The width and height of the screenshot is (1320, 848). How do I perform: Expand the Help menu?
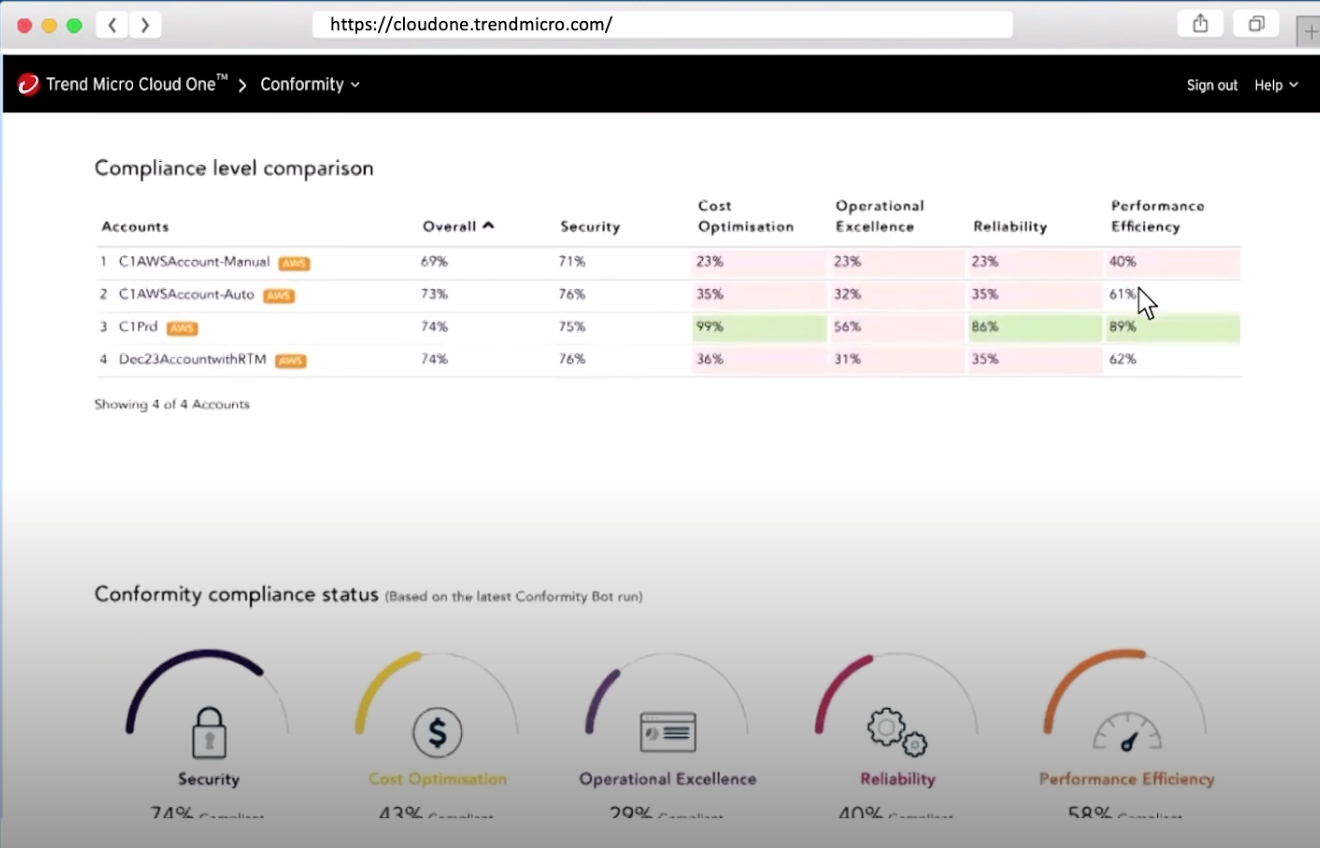click(1276, 85)
